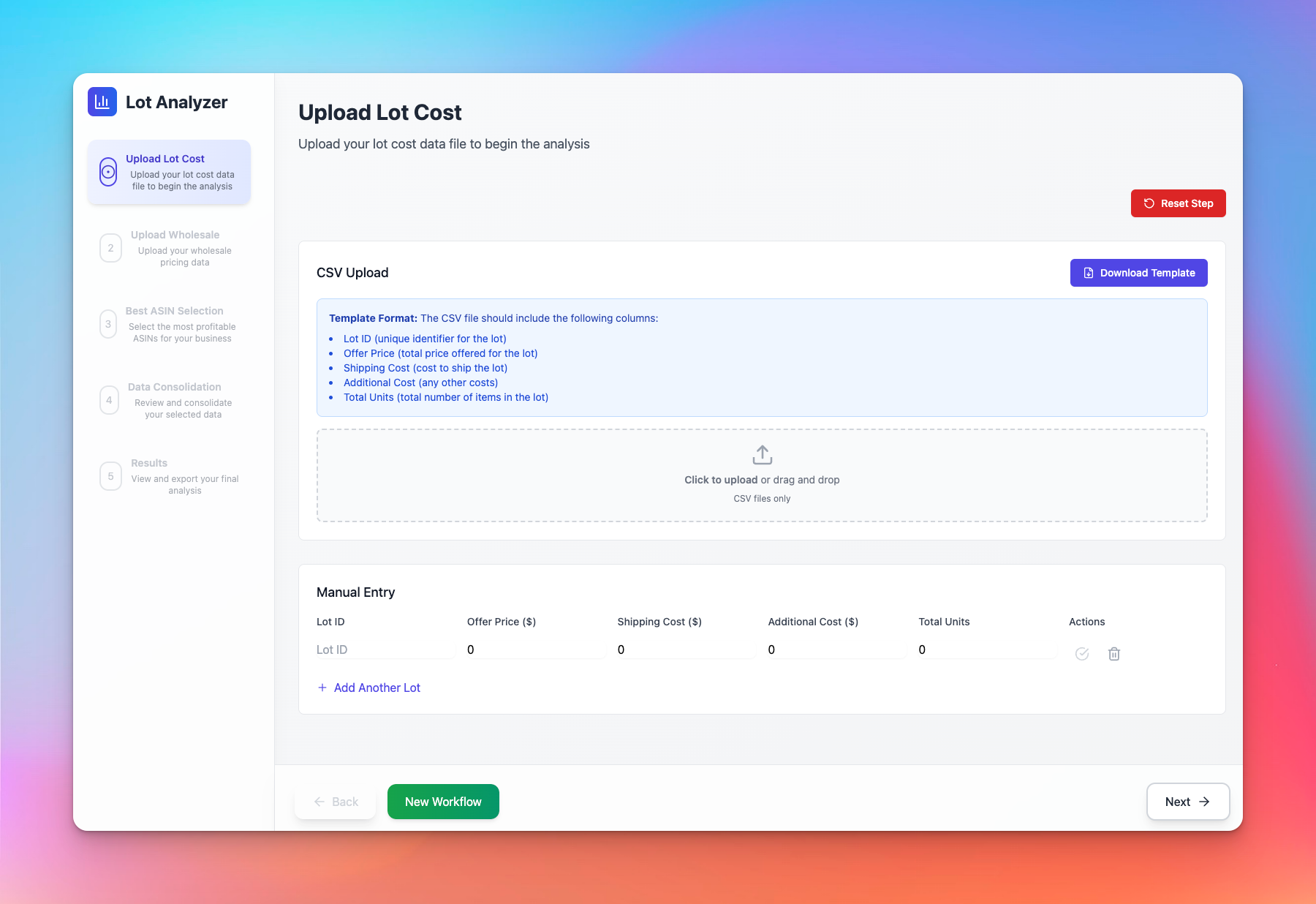The image size is (1316, 904).
Task: Start a New Workflow
Action: (x=443, y=802)
